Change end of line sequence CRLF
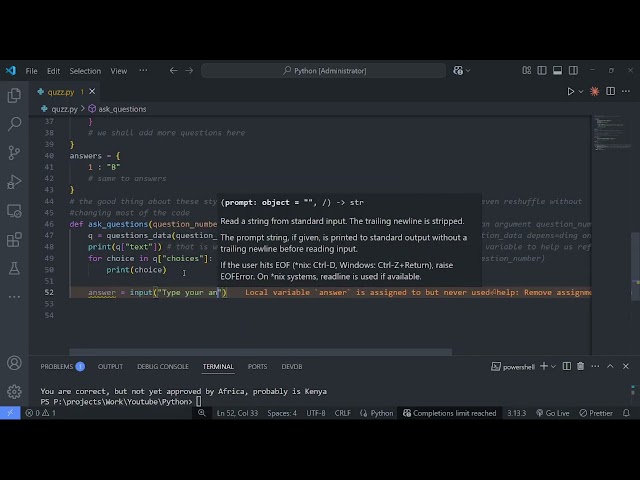The width and height of the screenshot is (640, 480). [342, 413]
